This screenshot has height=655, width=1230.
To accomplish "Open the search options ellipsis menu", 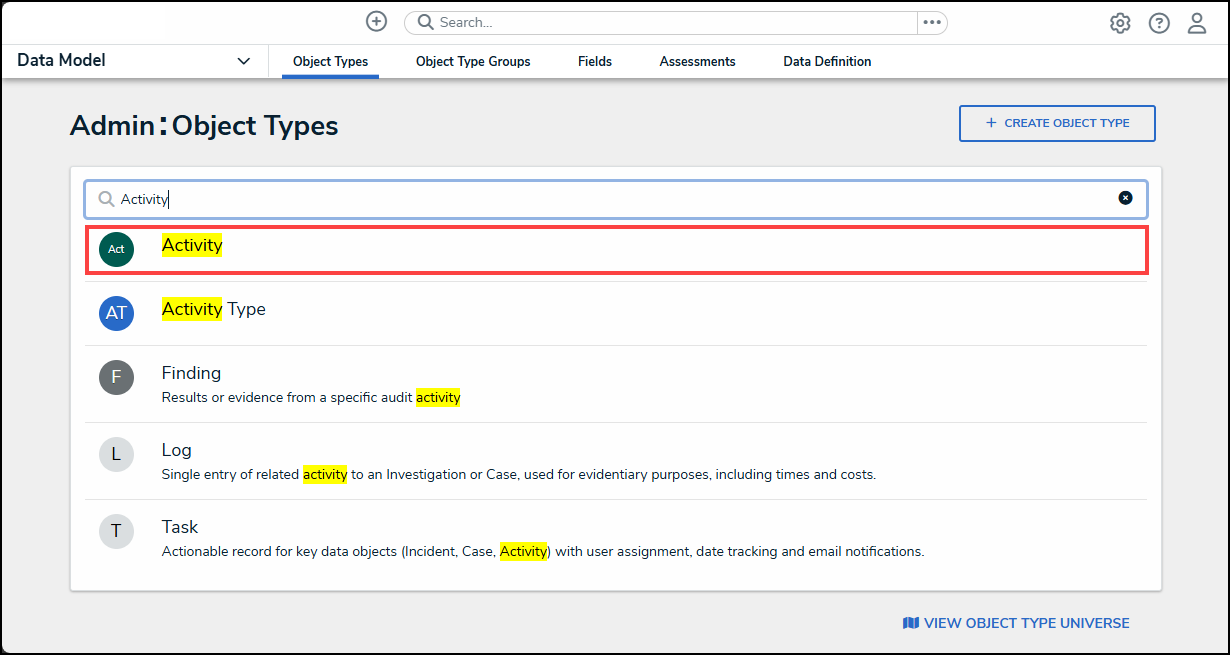I will click(x=932, y=23).
